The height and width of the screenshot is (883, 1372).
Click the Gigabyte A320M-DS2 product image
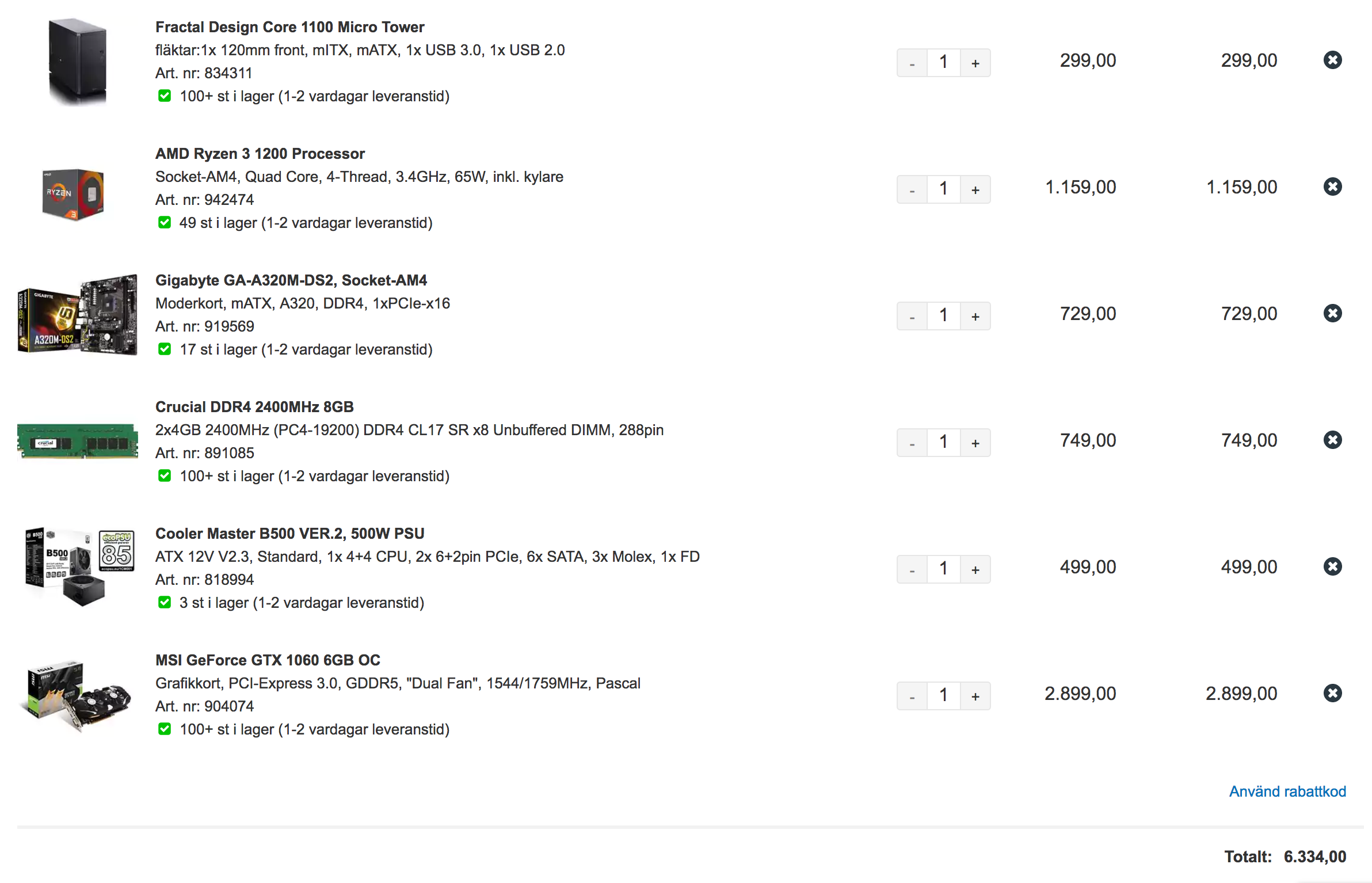(x=78, y=314)
